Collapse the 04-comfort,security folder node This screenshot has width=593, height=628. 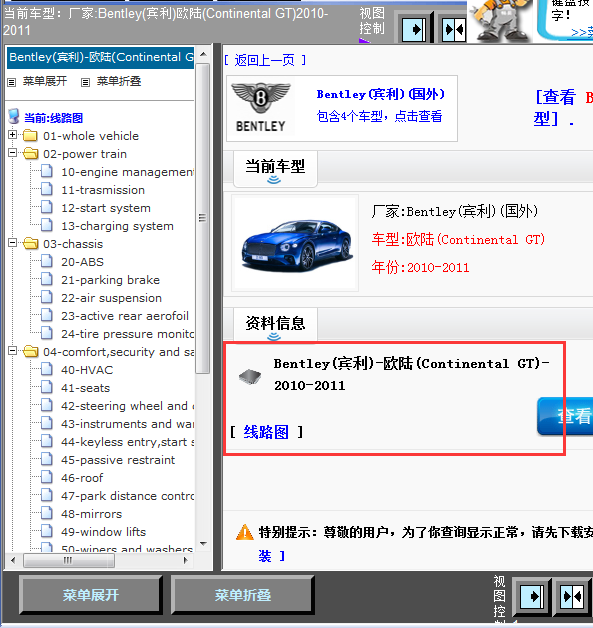[12, 351]
